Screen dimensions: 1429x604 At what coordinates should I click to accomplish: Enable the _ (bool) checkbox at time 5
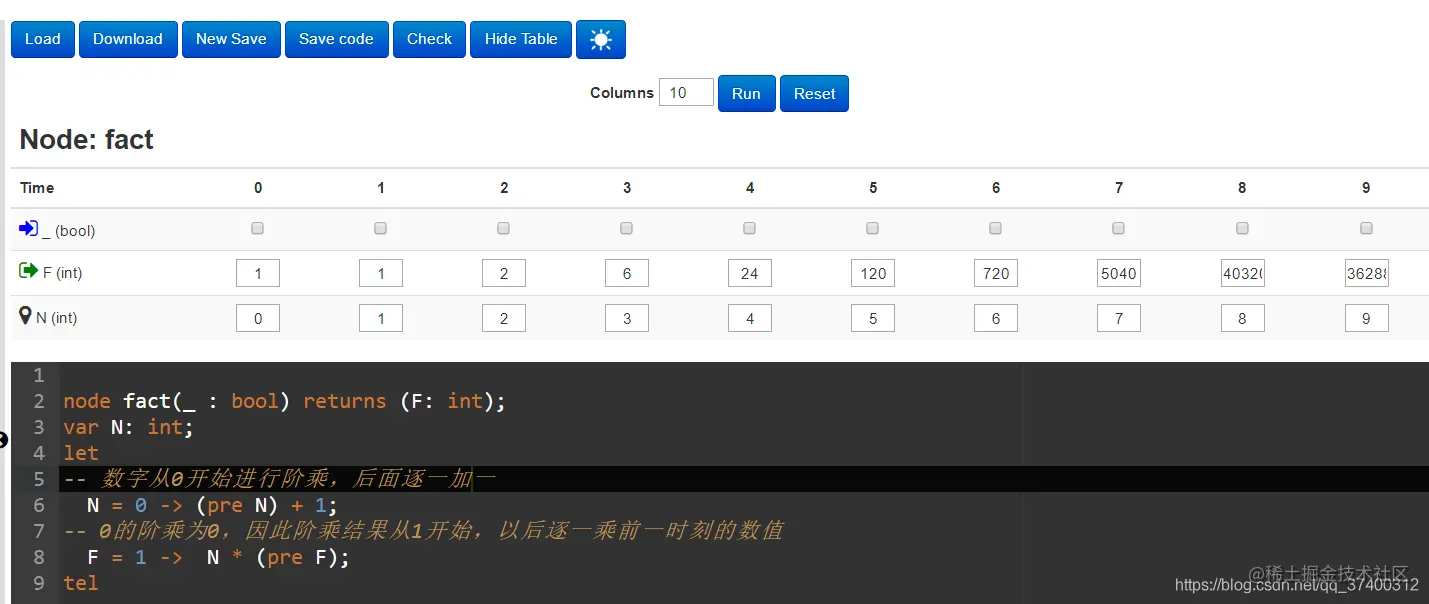click(872, 227)
